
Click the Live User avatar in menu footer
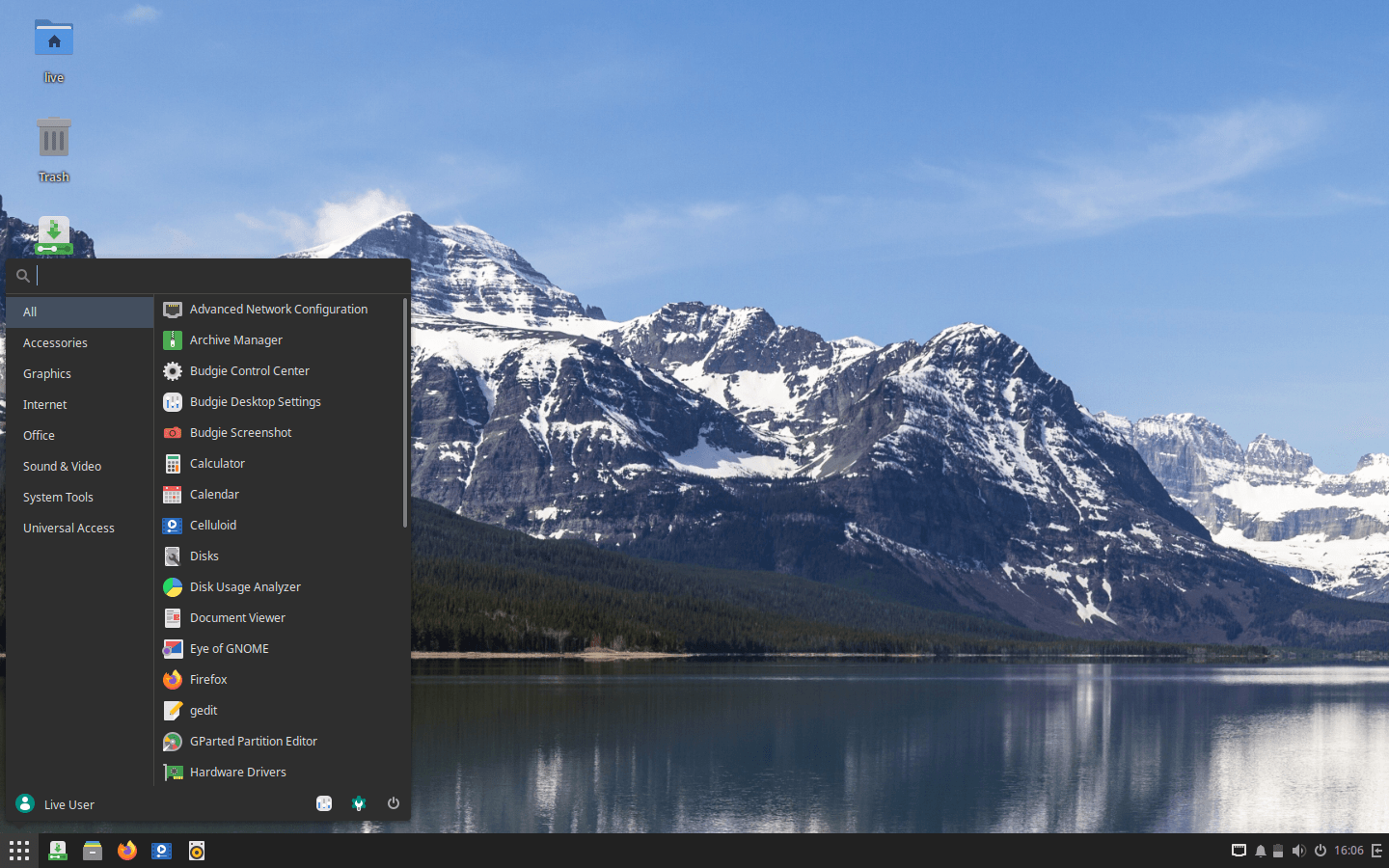25,803
